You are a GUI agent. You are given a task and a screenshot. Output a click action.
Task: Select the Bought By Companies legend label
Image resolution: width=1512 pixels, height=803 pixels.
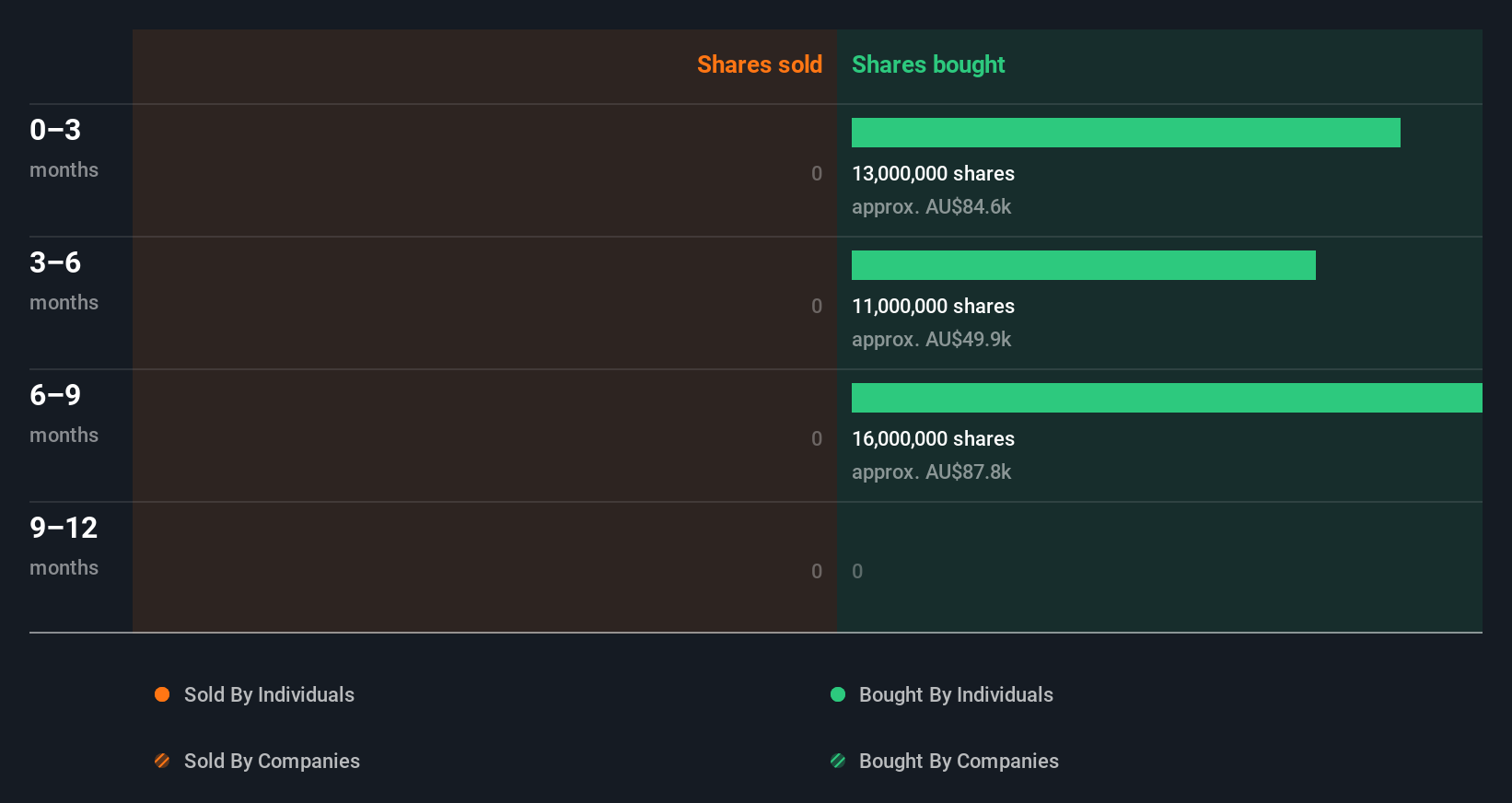click(x=959, y=762)
